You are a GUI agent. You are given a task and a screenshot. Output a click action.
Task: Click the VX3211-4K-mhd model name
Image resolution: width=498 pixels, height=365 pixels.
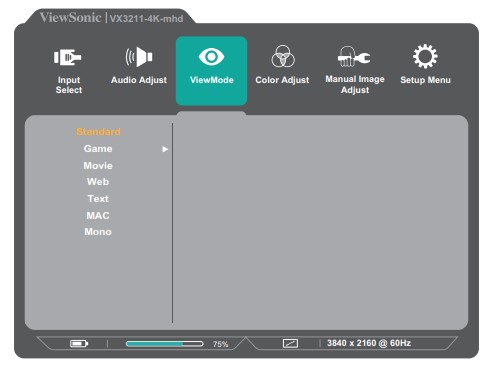[146, 19]
